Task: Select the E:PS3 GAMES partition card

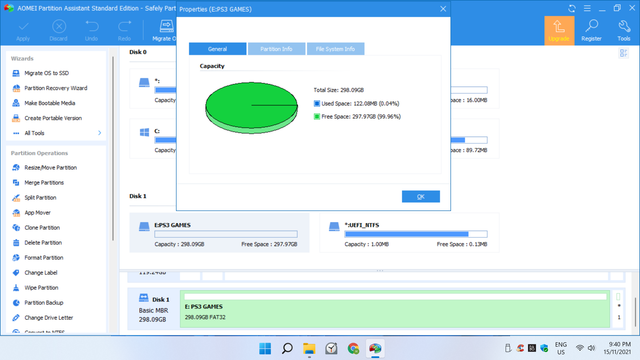Action: click(219, 233)
